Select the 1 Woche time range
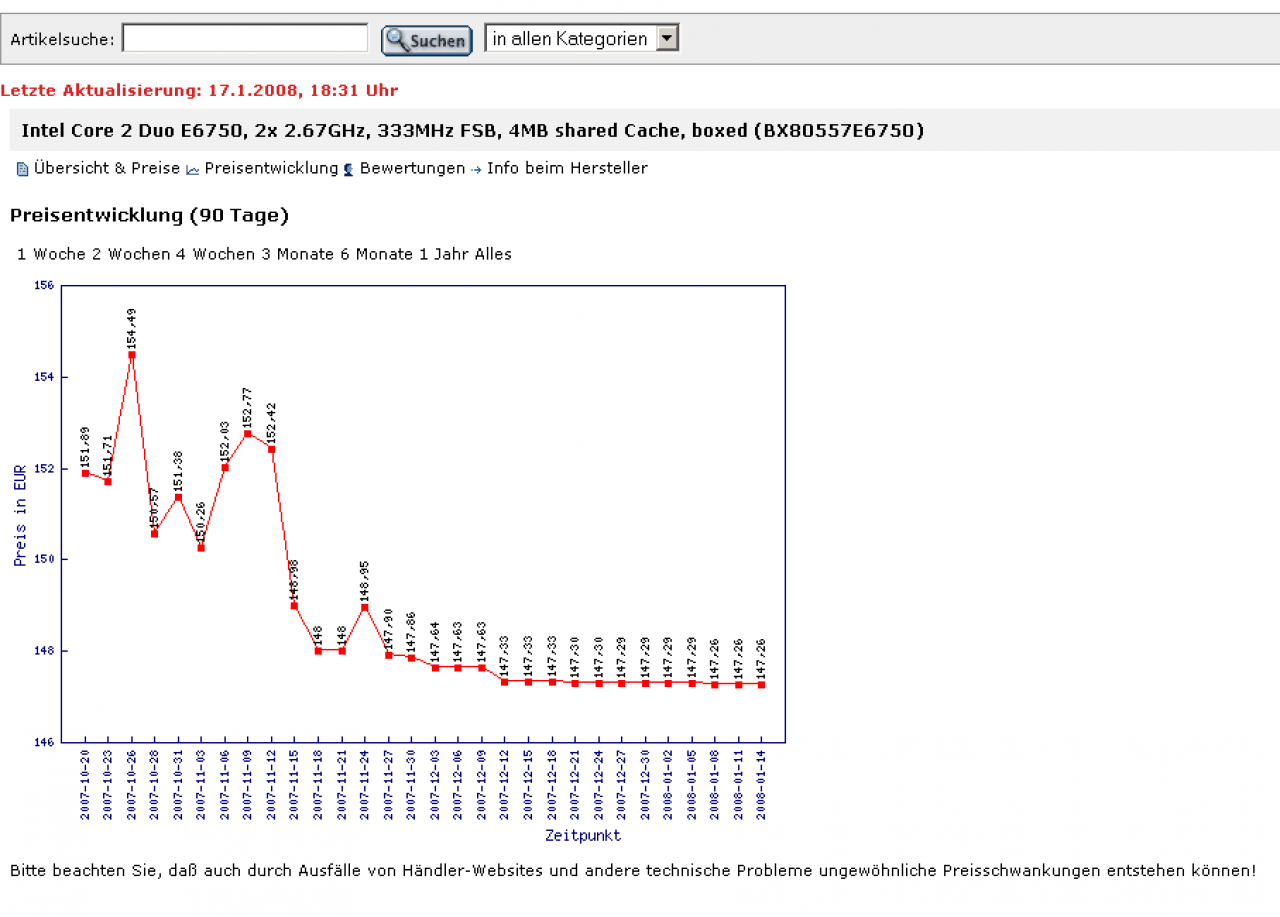Image resolution: width=1280 pixels, height=917 pixels. pyautogui.click(x=52, y=254)
